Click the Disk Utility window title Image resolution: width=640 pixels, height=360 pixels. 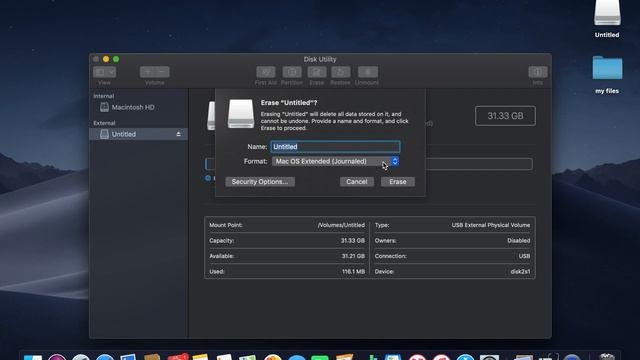click(320, 59)
